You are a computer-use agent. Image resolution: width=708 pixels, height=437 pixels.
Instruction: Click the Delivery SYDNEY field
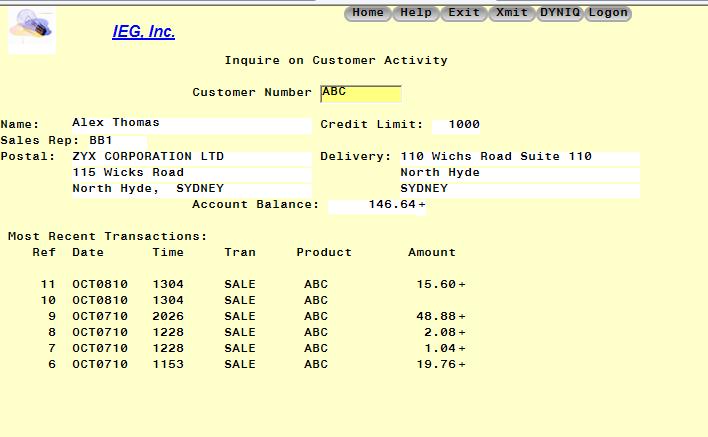(x=518, y=189)
